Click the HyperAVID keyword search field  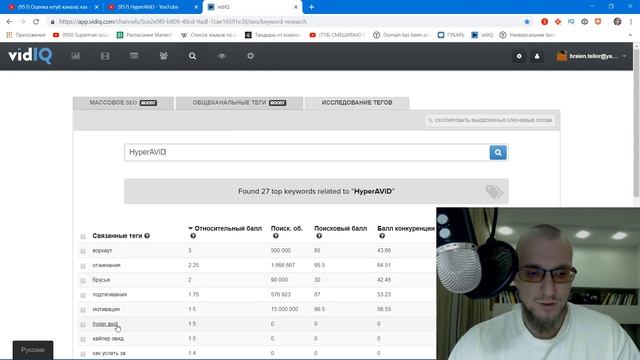(307, 152)
